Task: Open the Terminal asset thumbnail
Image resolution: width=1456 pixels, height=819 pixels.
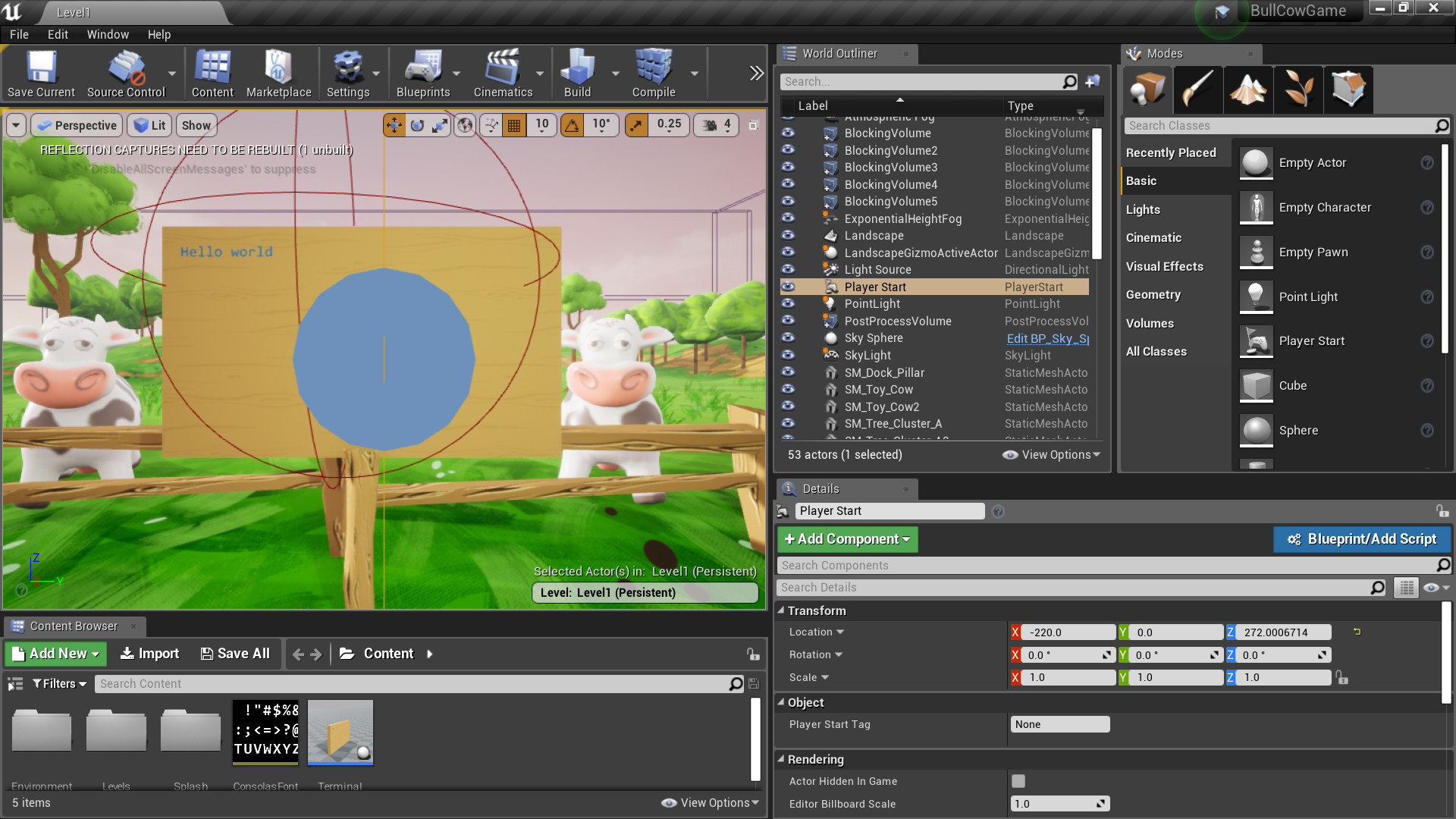Action: pyautogui.click(x=340, y=732)
